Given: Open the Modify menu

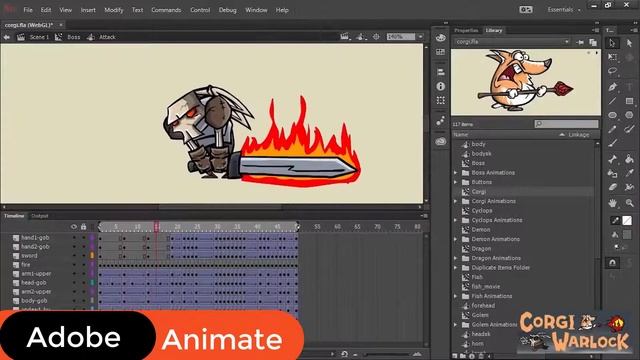Looking at the screenshot, I should tap(113, 10).
